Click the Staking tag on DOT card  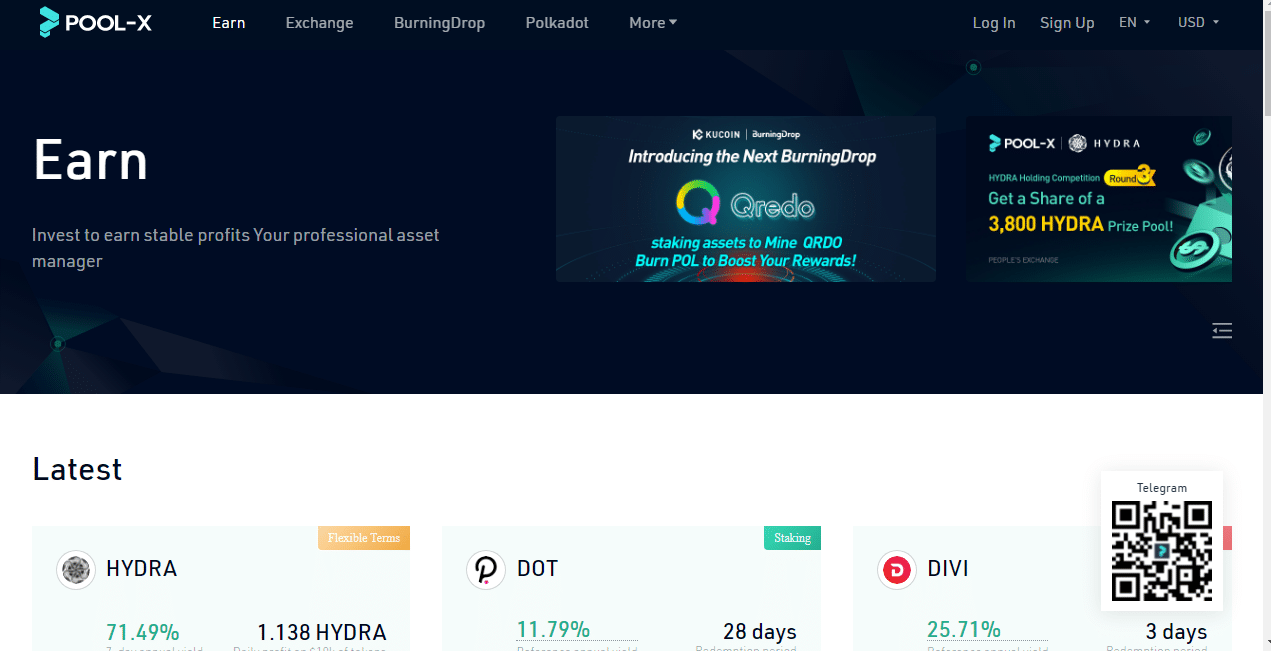pyautogui.click(x=793, y=538)
